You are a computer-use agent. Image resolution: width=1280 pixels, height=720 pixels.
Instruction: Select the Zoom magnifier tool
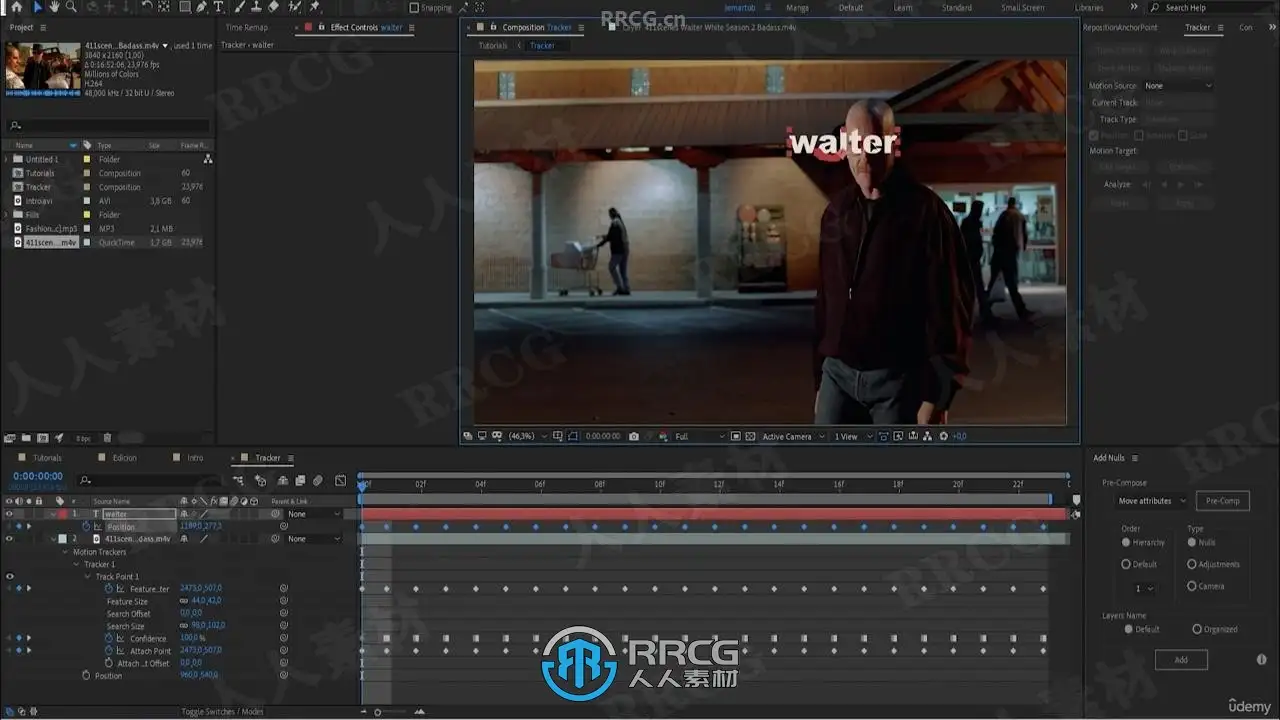pyautogui.click(x=71, y=7)
